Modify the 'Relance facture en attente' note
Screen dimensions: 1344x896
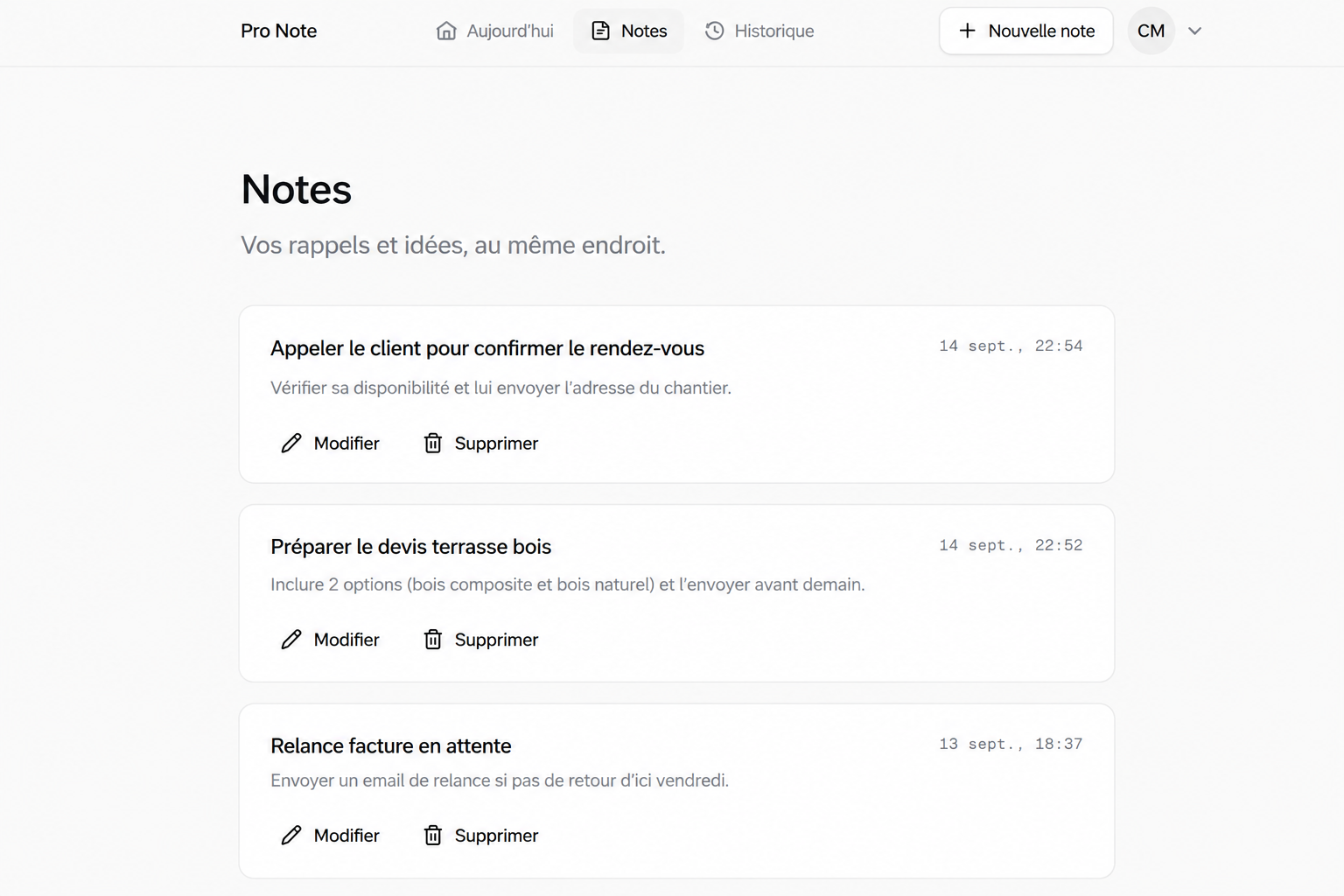pos(330,836)
